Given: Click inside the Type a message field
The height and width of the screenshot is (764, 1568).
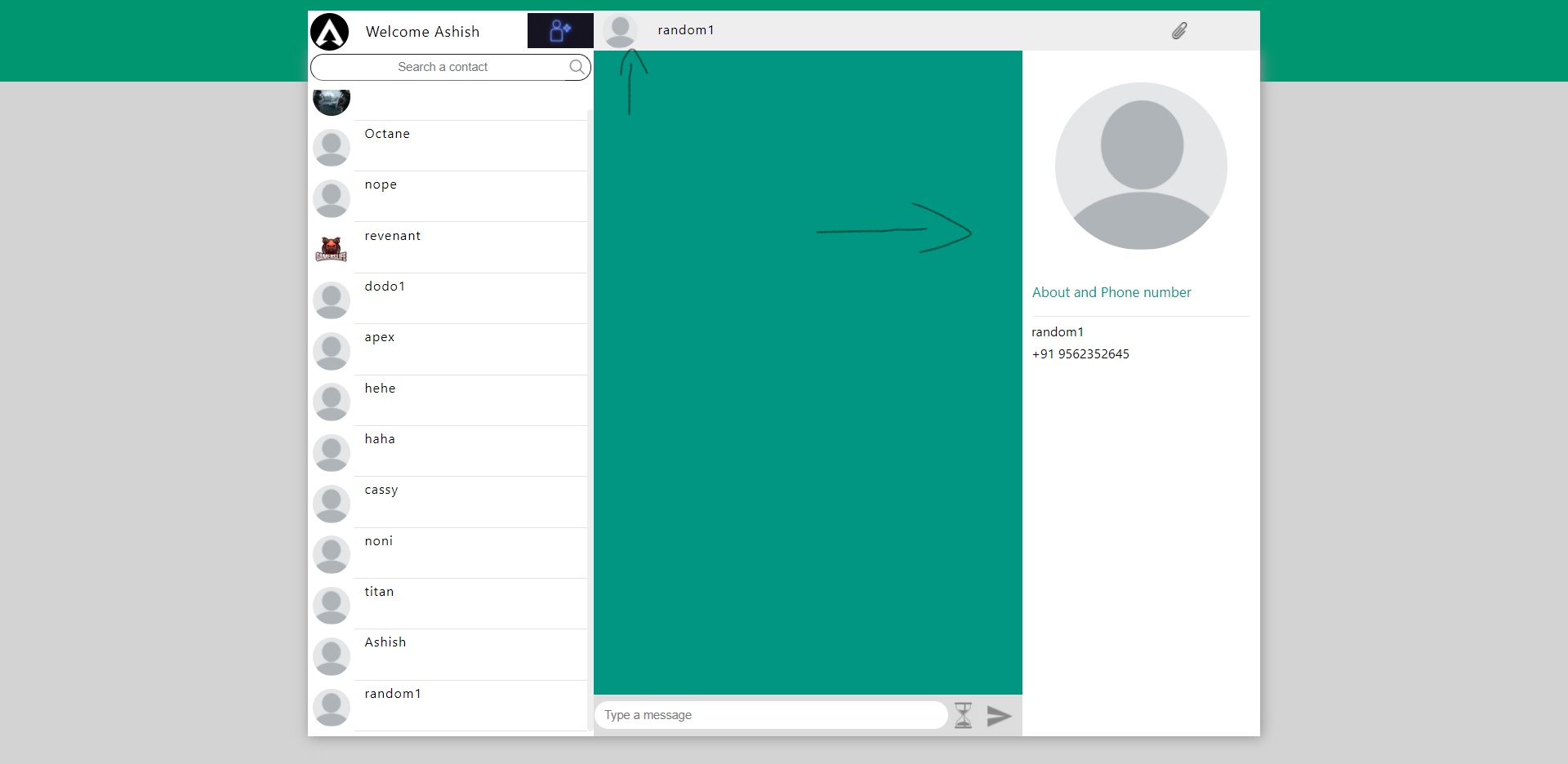Looking at the screenshot, I should pos(770,715).
